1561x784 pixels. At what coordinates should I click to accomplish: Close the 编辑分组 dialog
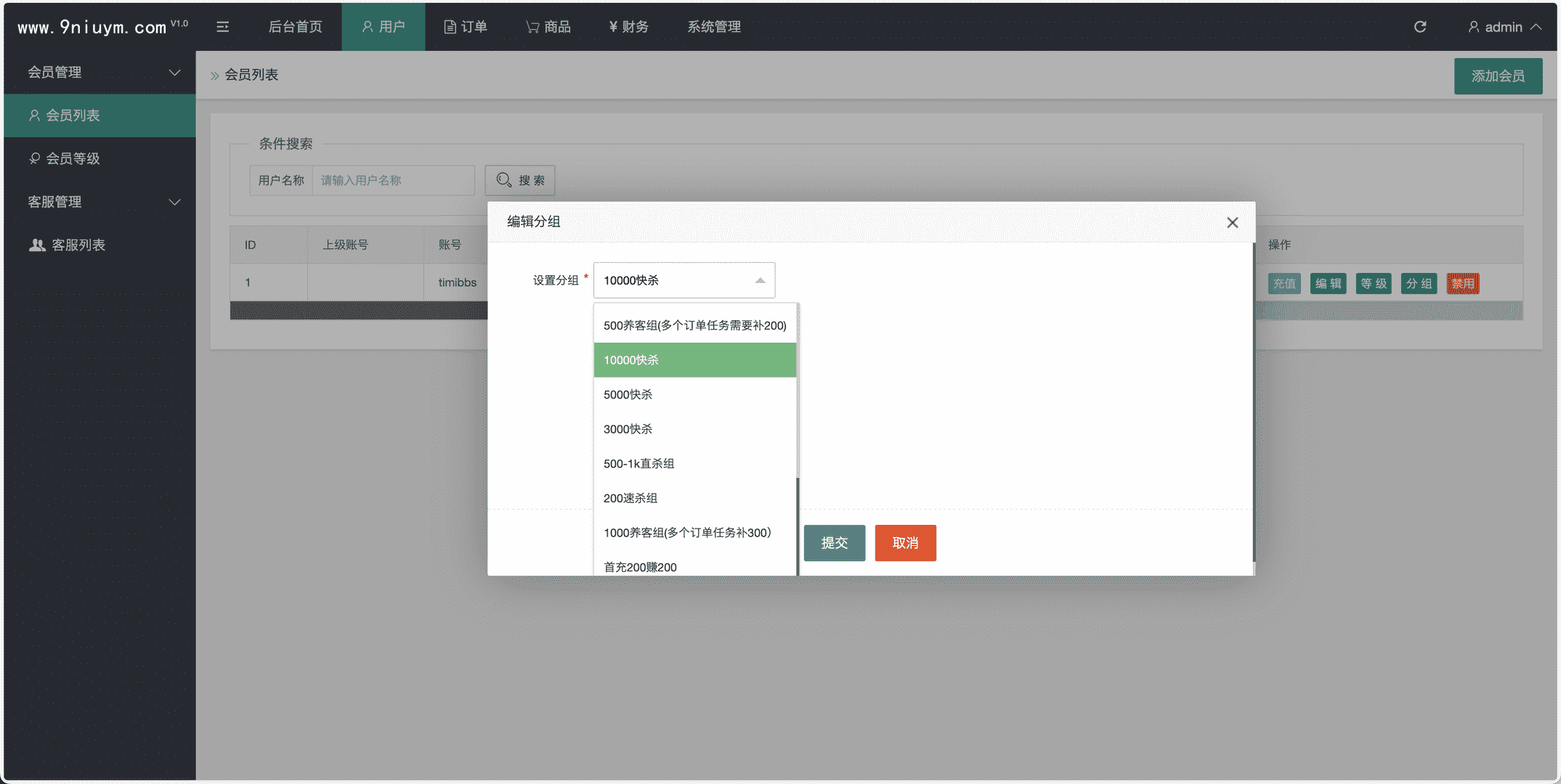[x=1232, y=222]
